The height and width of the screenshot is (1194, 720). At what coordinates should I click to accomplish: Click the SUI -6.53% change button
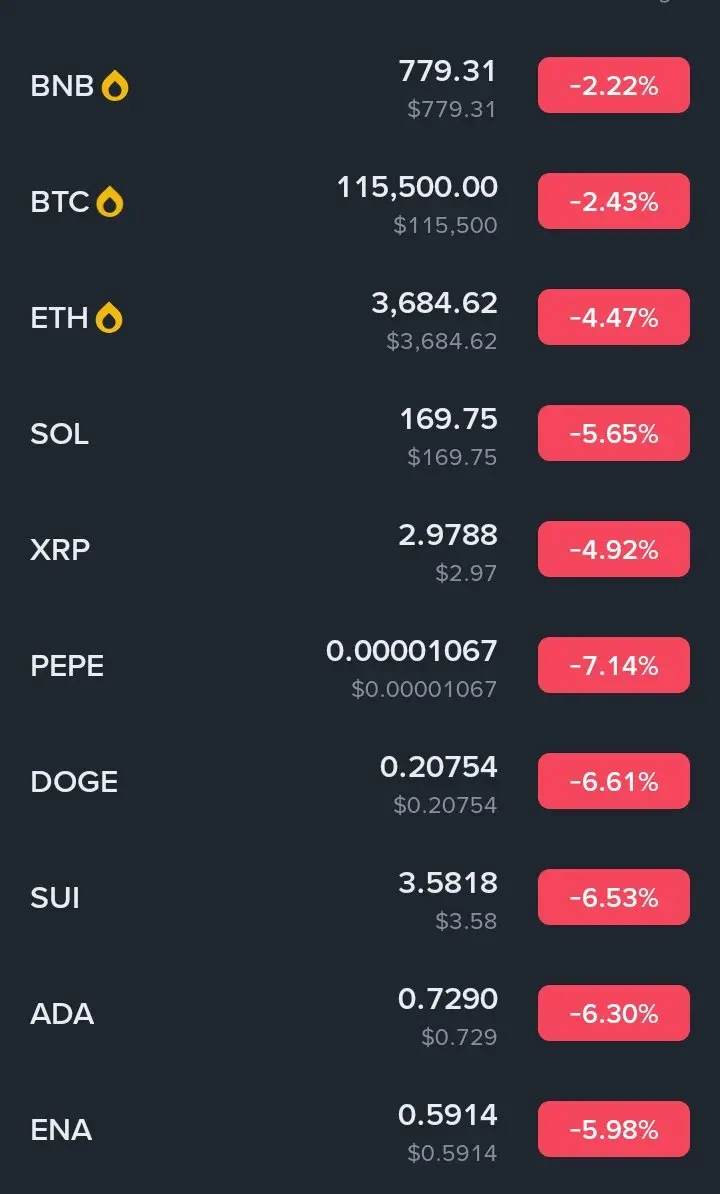(613, 897)
